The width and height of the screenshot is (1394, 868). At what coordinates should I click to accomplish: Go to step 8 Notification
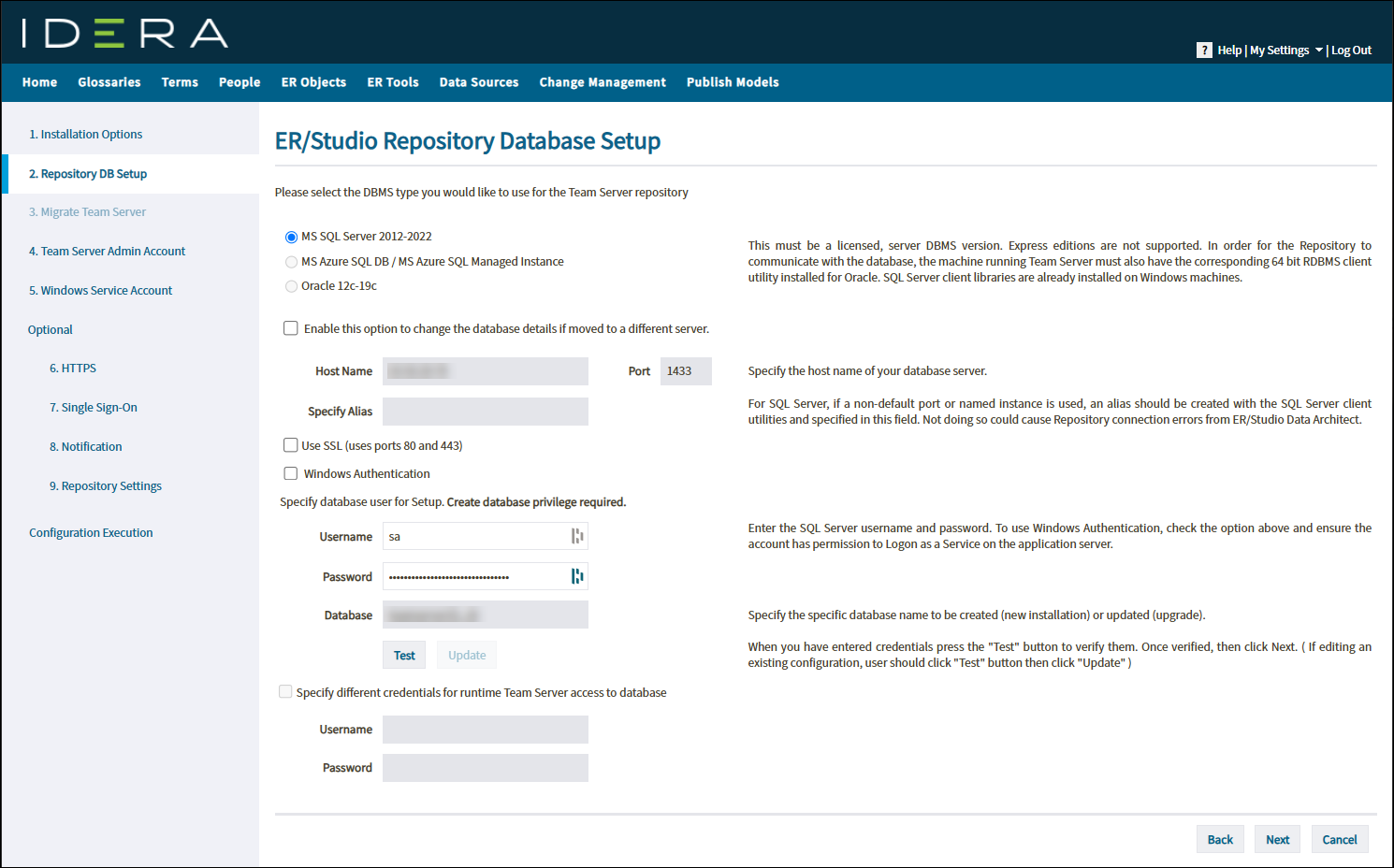click(x=86, y=447)
